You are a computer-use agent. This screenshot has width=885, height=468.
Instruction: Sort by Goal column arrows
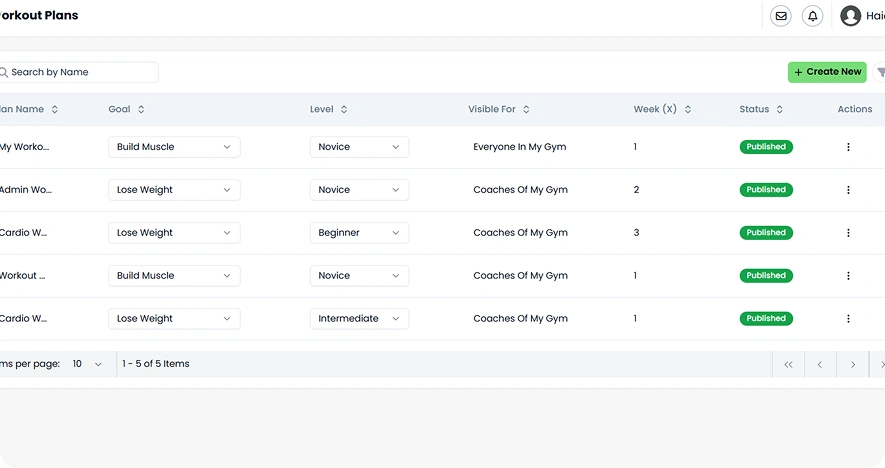coord(141,110)
